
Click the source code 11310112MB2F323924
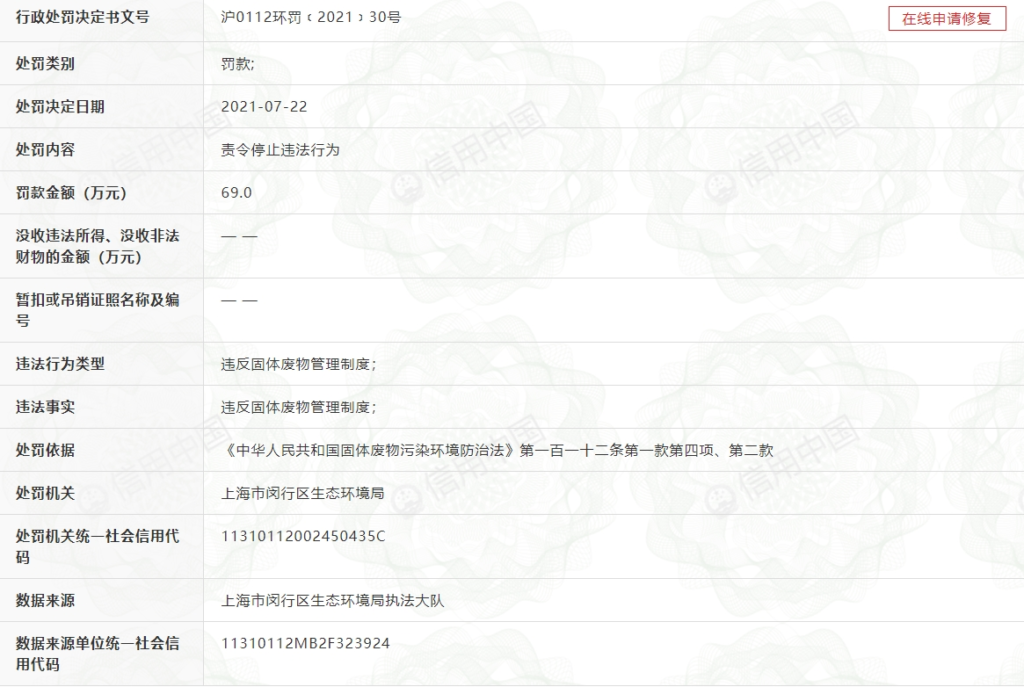click(305, 644)
